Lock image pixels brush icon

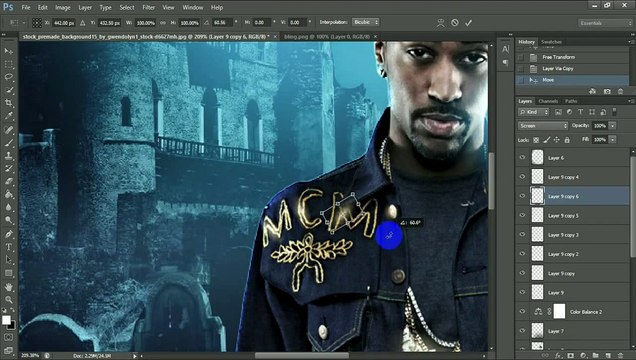(546, 140)
